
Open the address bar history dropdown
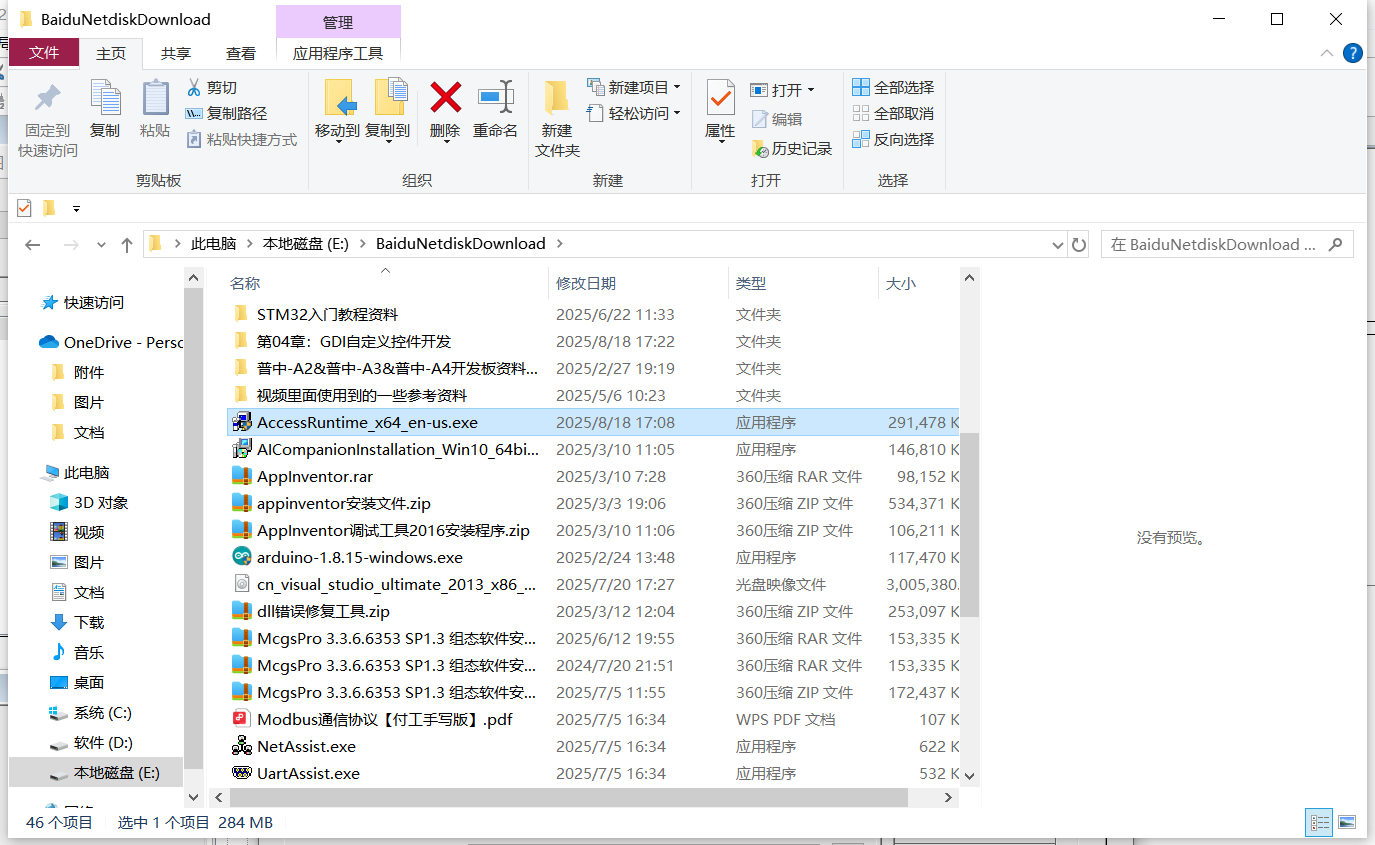click(1059, 244)
